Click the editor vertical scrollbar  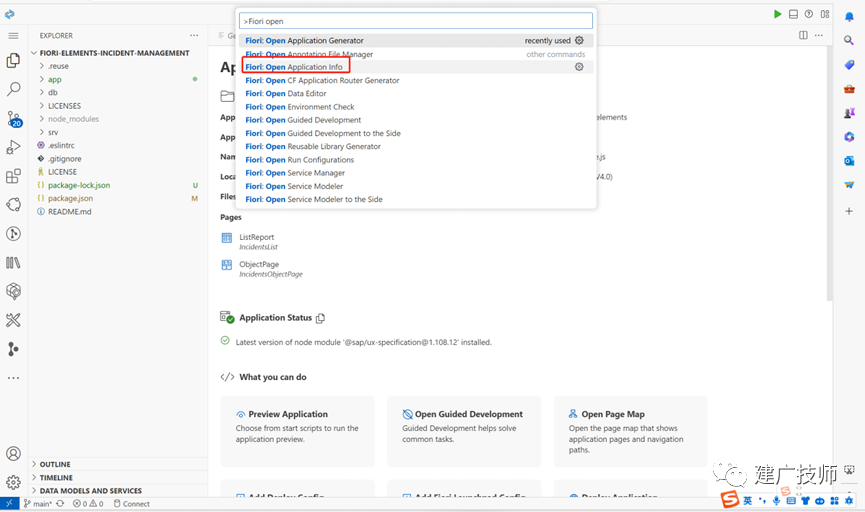(829, 173)
